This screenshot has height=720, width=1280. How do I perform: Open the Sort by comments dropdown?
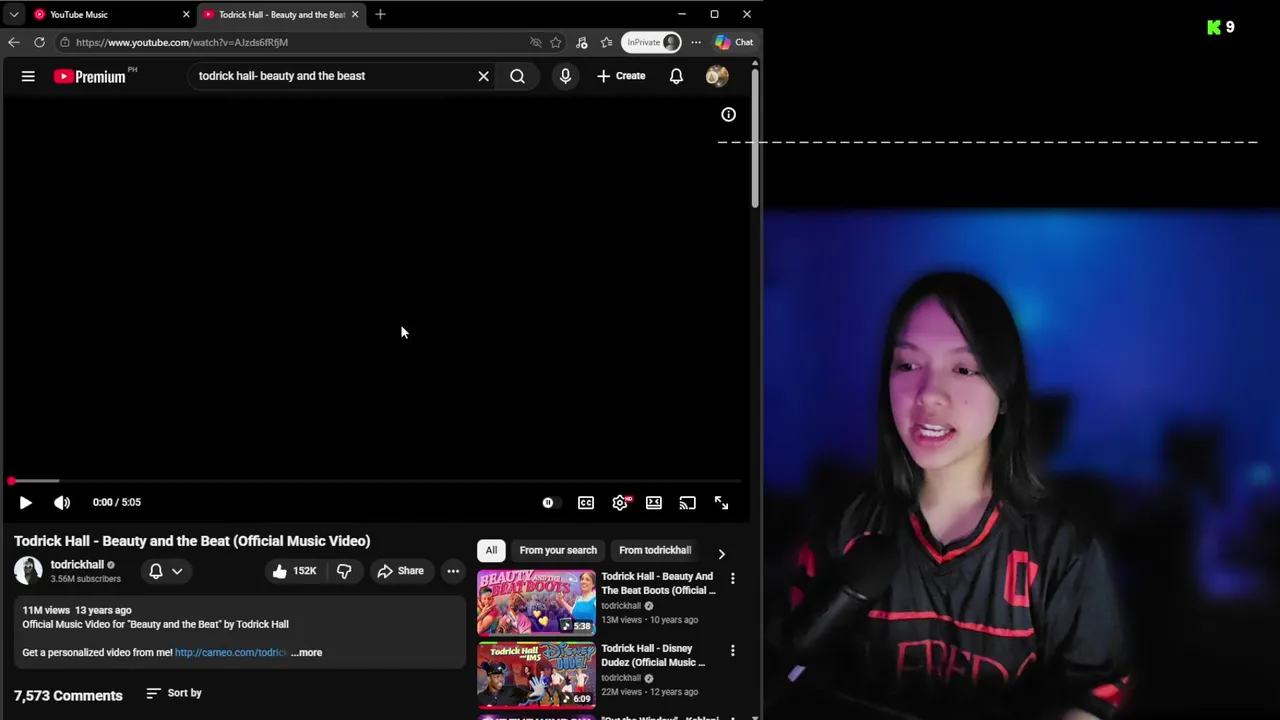174,693
